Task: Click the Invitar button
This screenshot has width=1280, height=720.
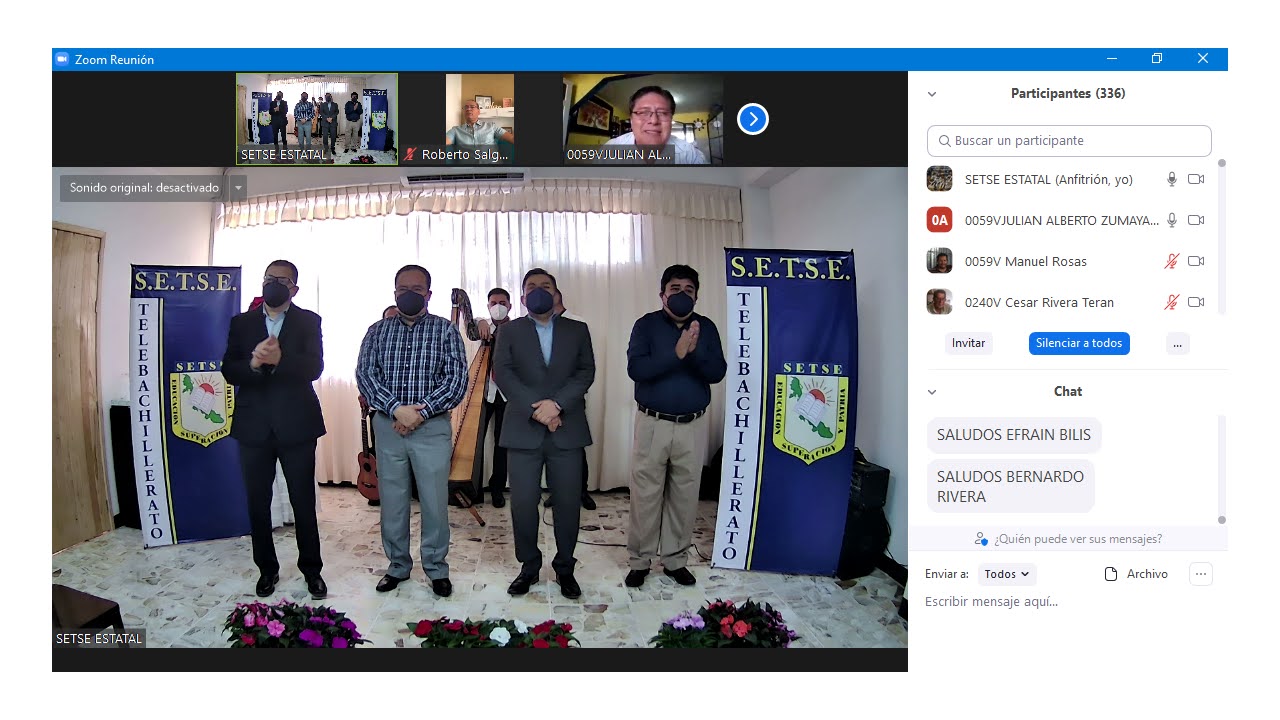Action: click(x=968, y=343)
